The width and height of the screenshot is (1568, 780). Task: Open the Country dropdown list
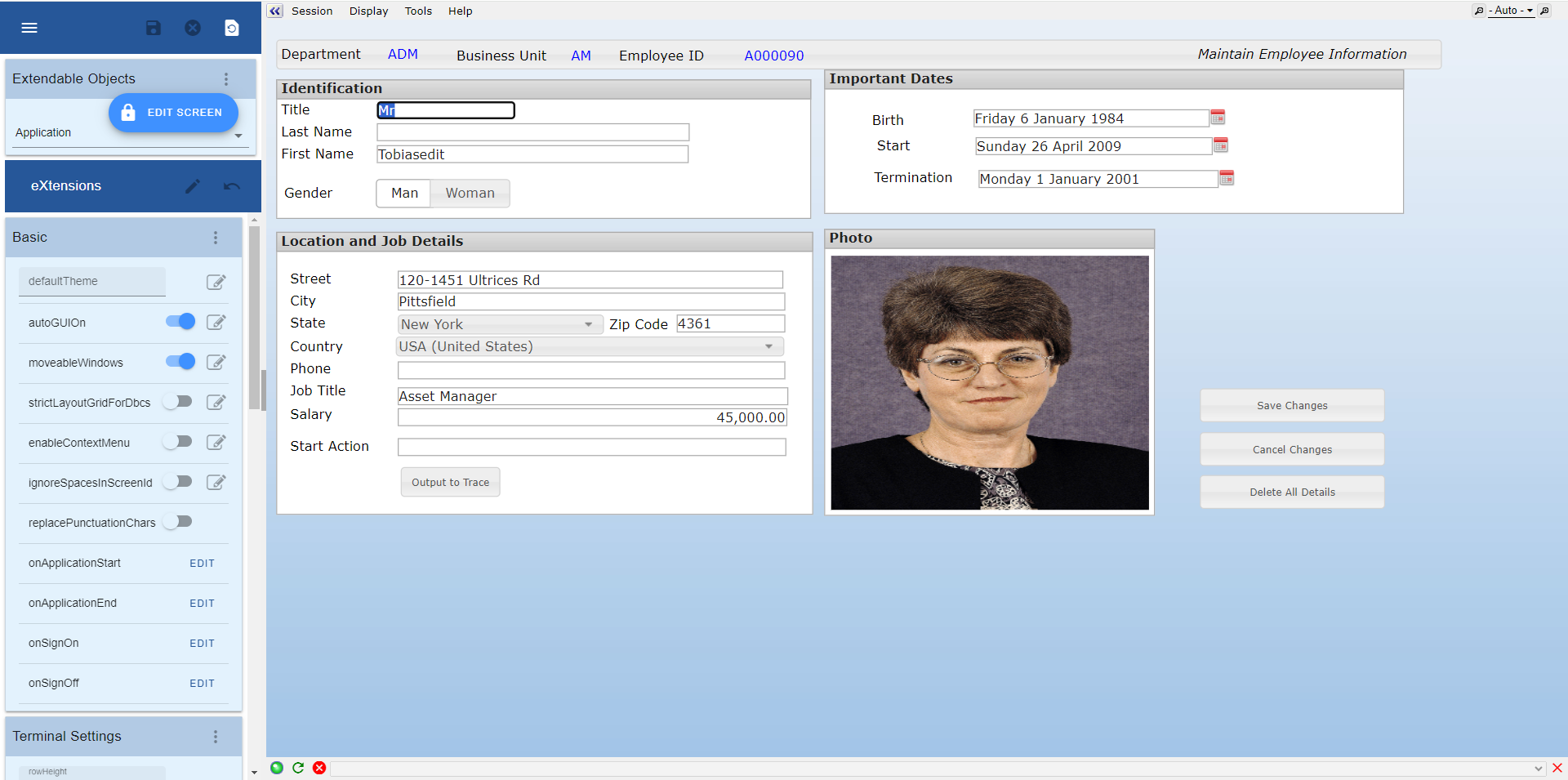(x=768, y=346)
